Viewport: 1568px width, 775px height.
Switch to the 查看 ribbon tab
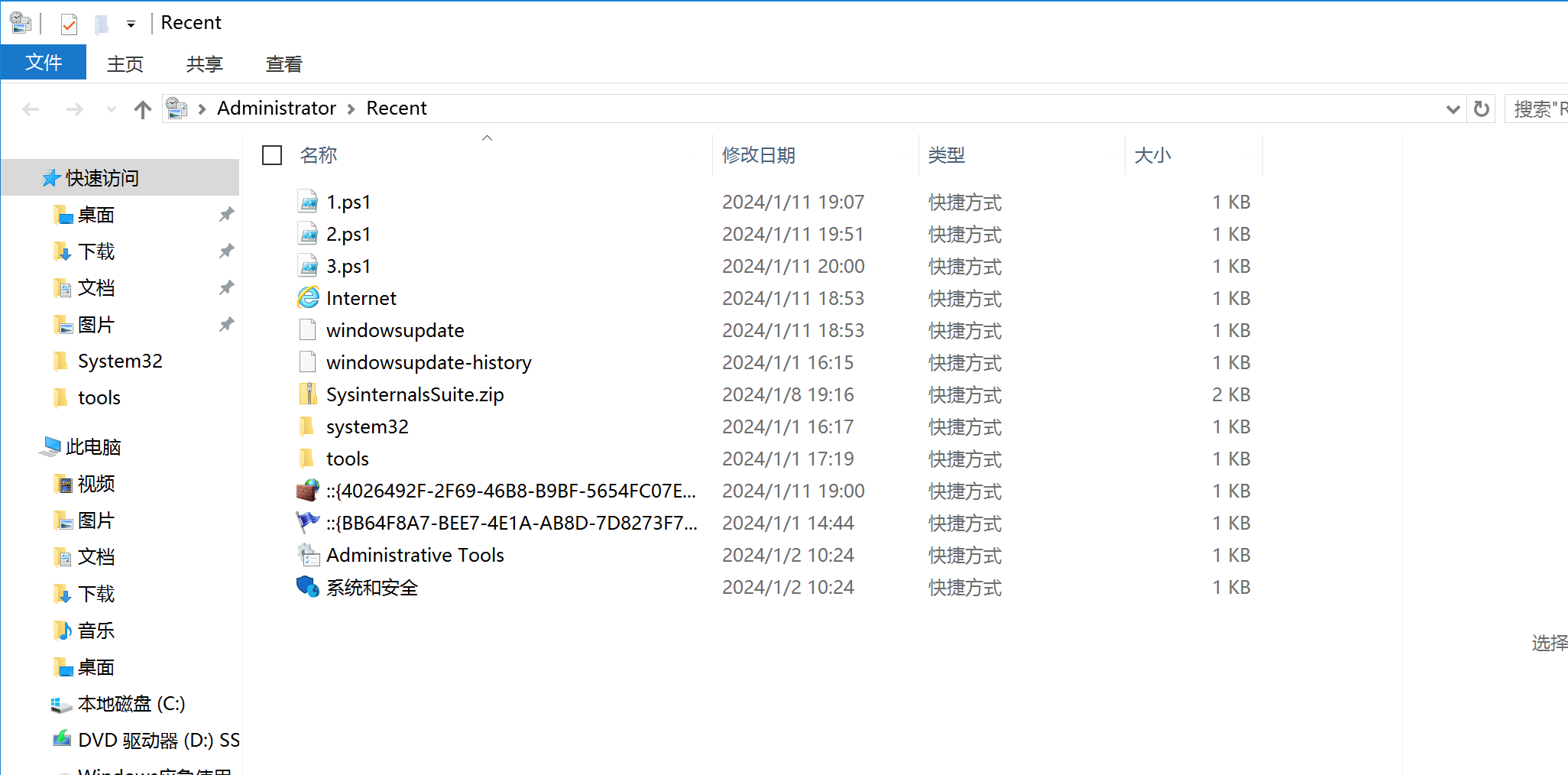[x=283, y=64]
